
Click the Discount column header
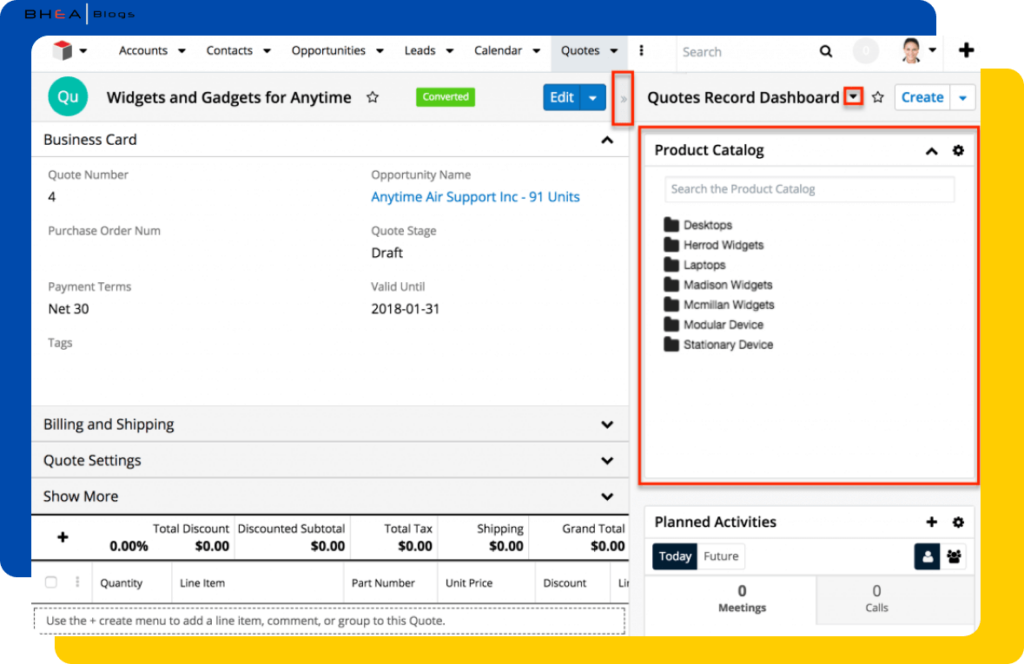565,583
